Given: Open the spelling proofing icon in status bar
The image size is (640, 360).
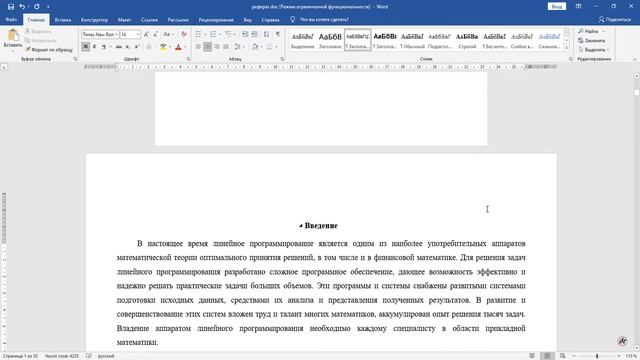Looking at the screenshot, I should pos(89,356).
